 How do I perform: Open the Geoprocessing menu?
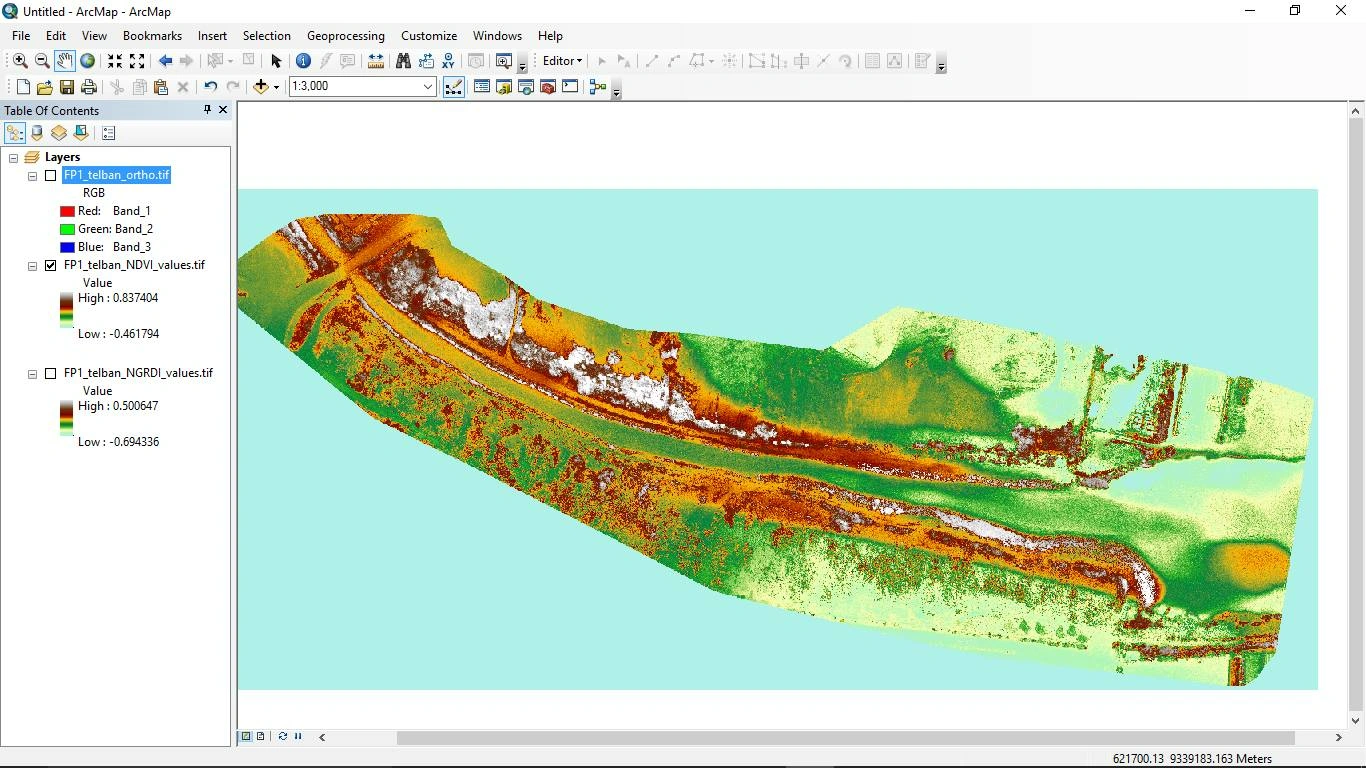click(345, 36)
